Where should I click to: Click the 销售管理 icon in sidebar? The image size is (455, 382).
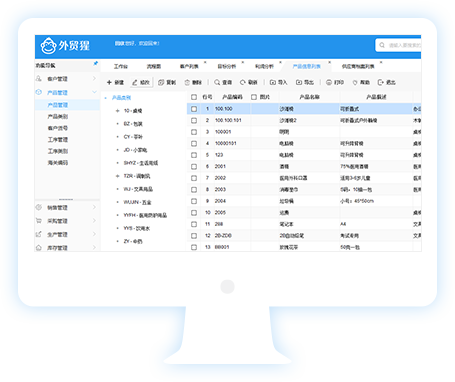click(x=39, y=207)
